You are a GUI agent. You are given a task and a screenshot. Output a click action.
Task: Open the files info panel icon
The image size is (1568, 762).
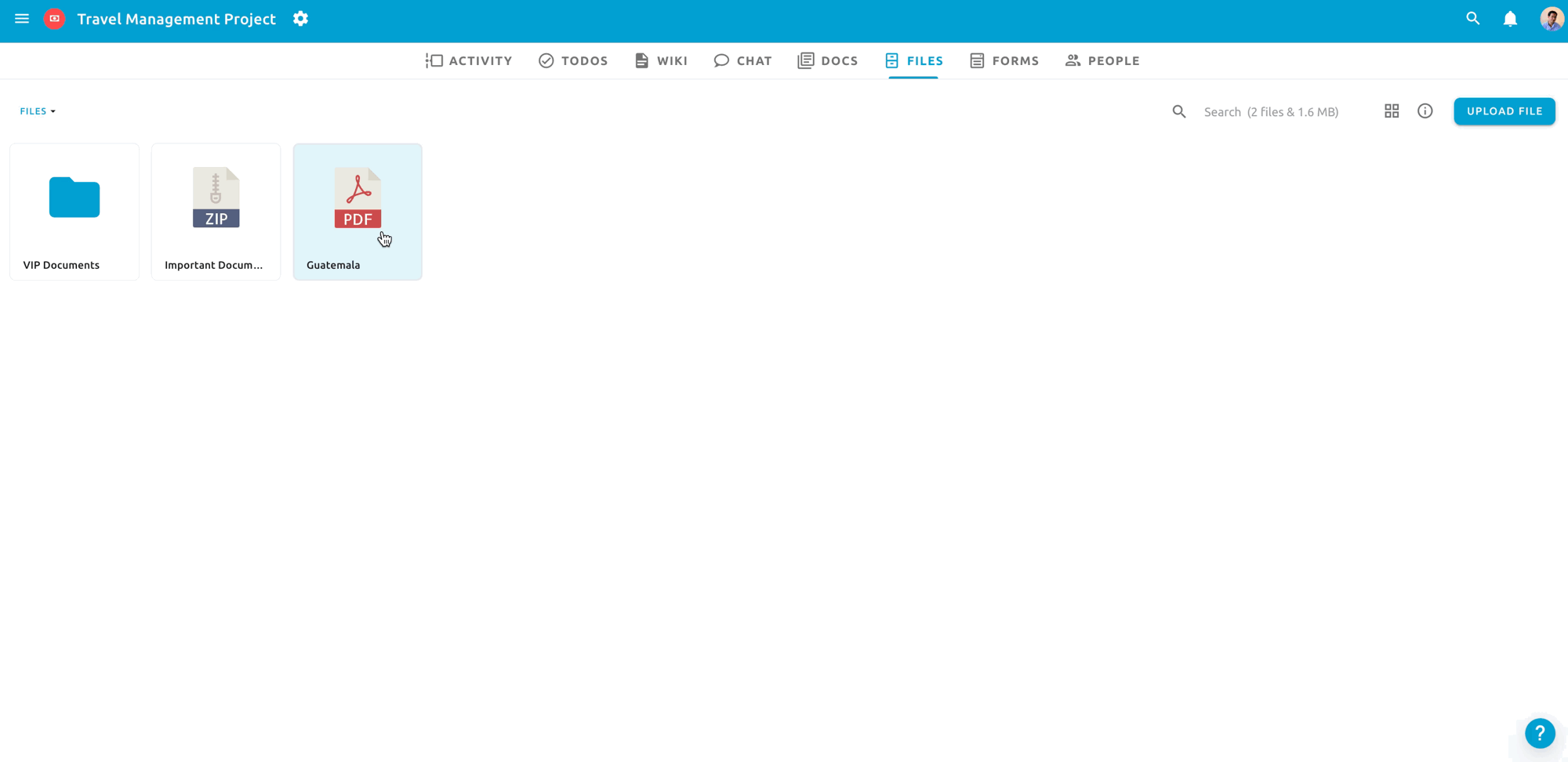click(x=1425, y=111)
